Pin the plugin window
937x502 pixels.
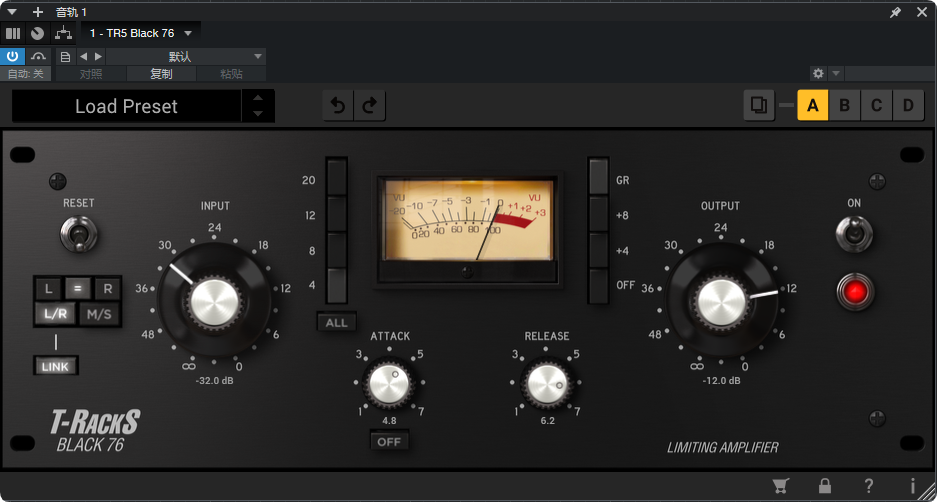[895, 12]
